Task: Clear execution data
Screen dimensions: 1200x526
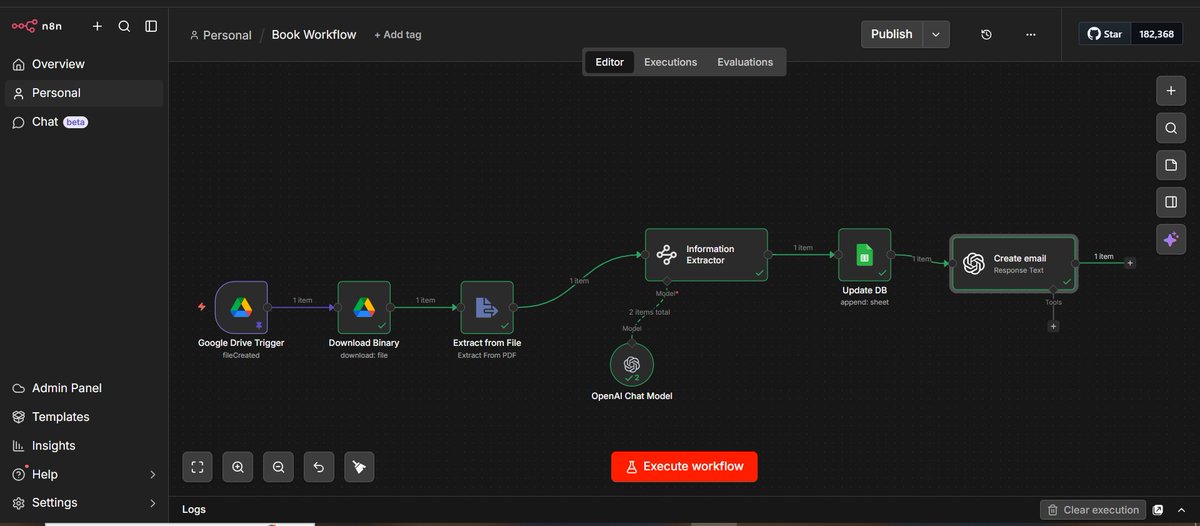Action: pos(1092,510)
